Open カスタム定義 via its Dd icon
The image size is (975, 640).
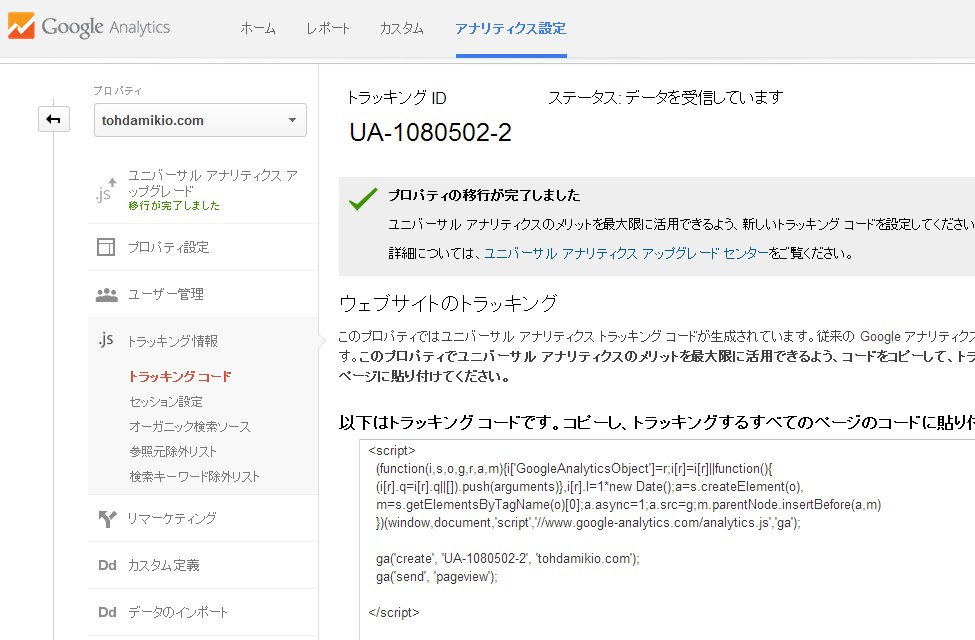[106, 565]
